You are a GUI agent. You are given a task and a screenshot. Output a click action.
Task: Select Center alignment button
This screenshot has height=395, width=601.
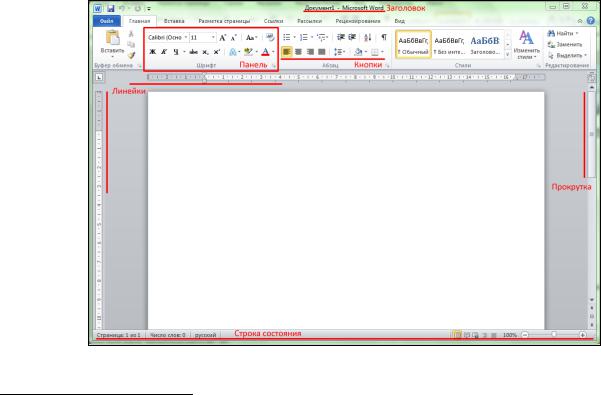click(x=298, y=52)
